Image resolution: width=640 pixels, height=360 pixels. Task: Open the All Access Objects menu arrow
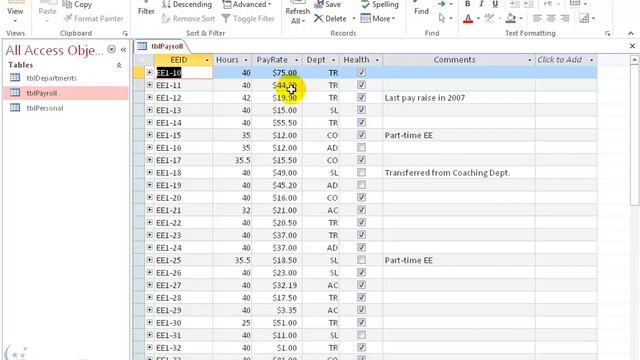111,49
